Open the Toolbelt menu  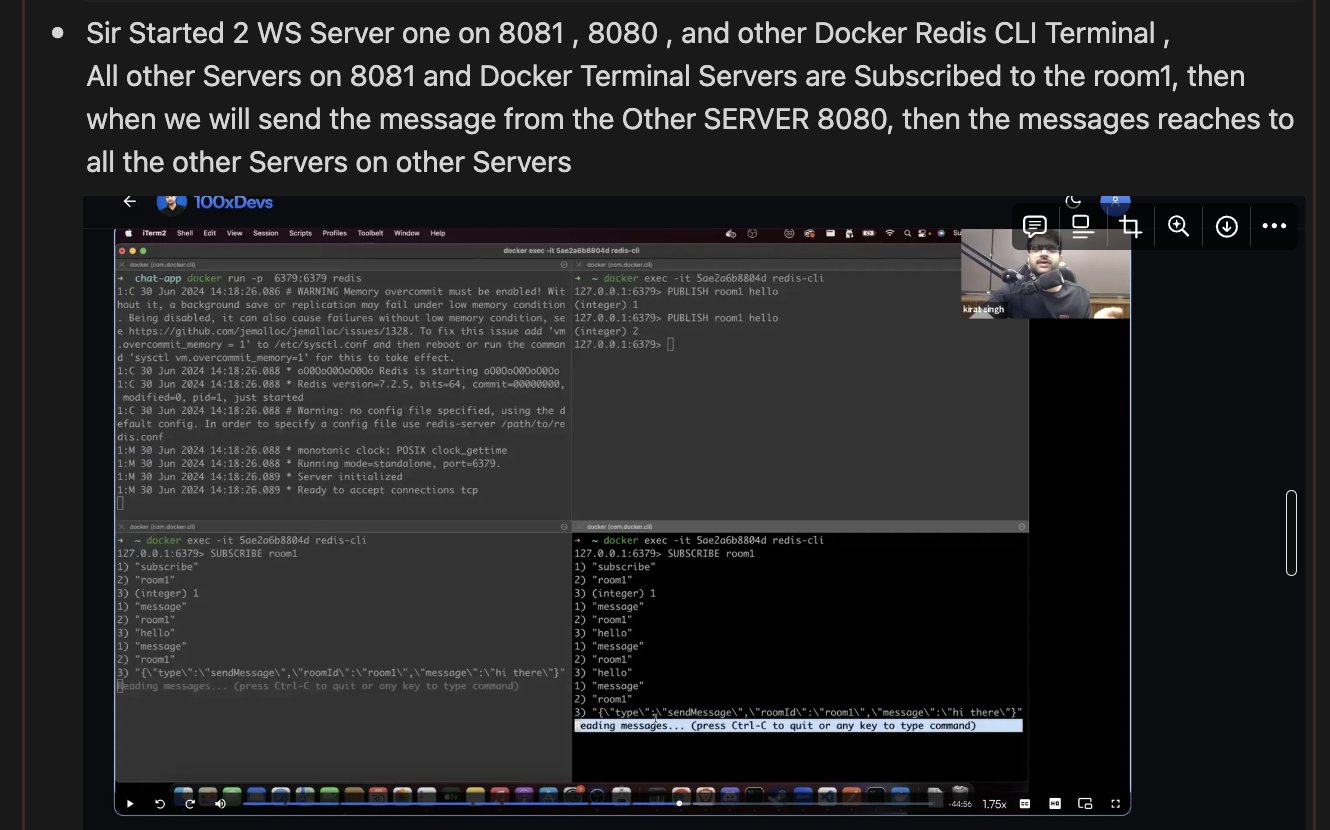click(371, 233)
